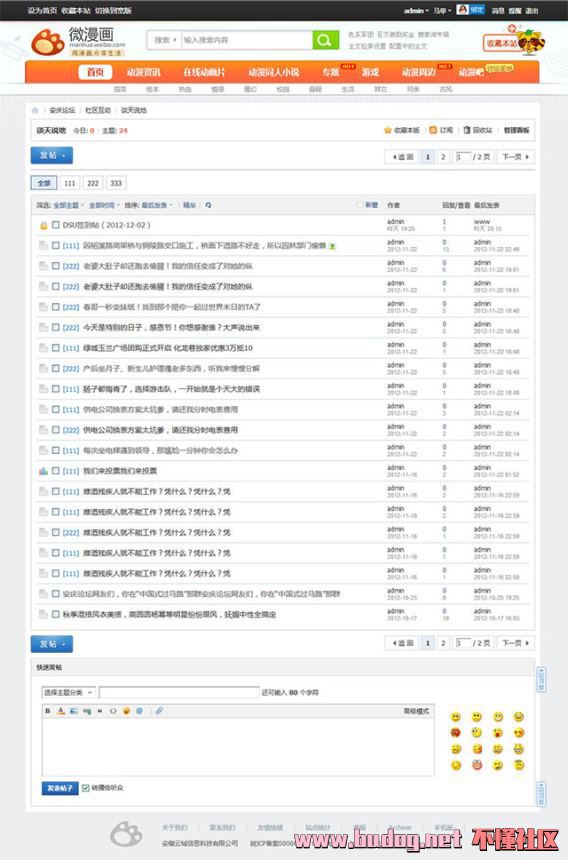Check the box beside DSU sign-in thread

55,225
